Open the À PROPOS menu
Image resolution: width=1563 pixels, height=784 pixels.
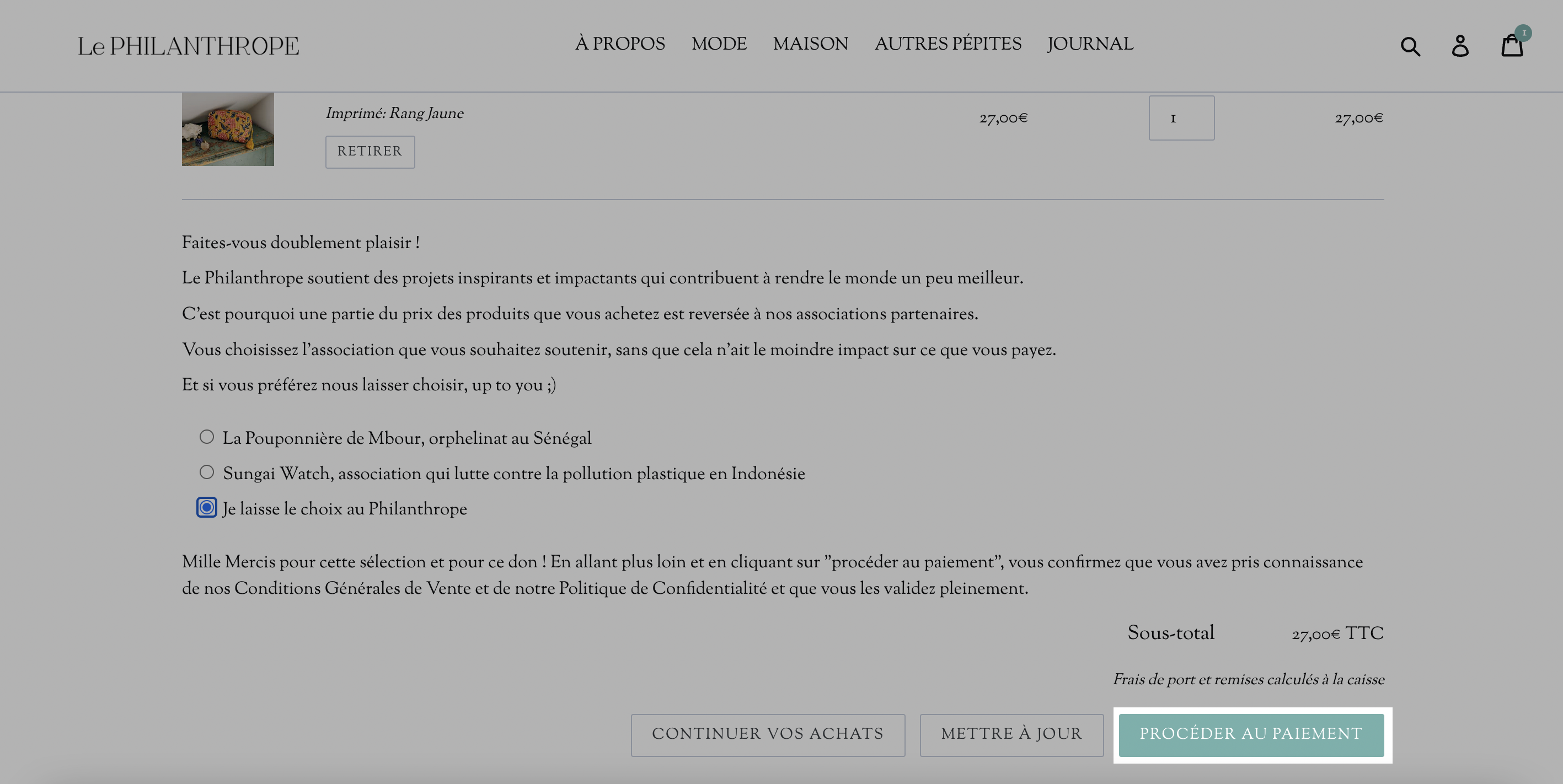620,44
